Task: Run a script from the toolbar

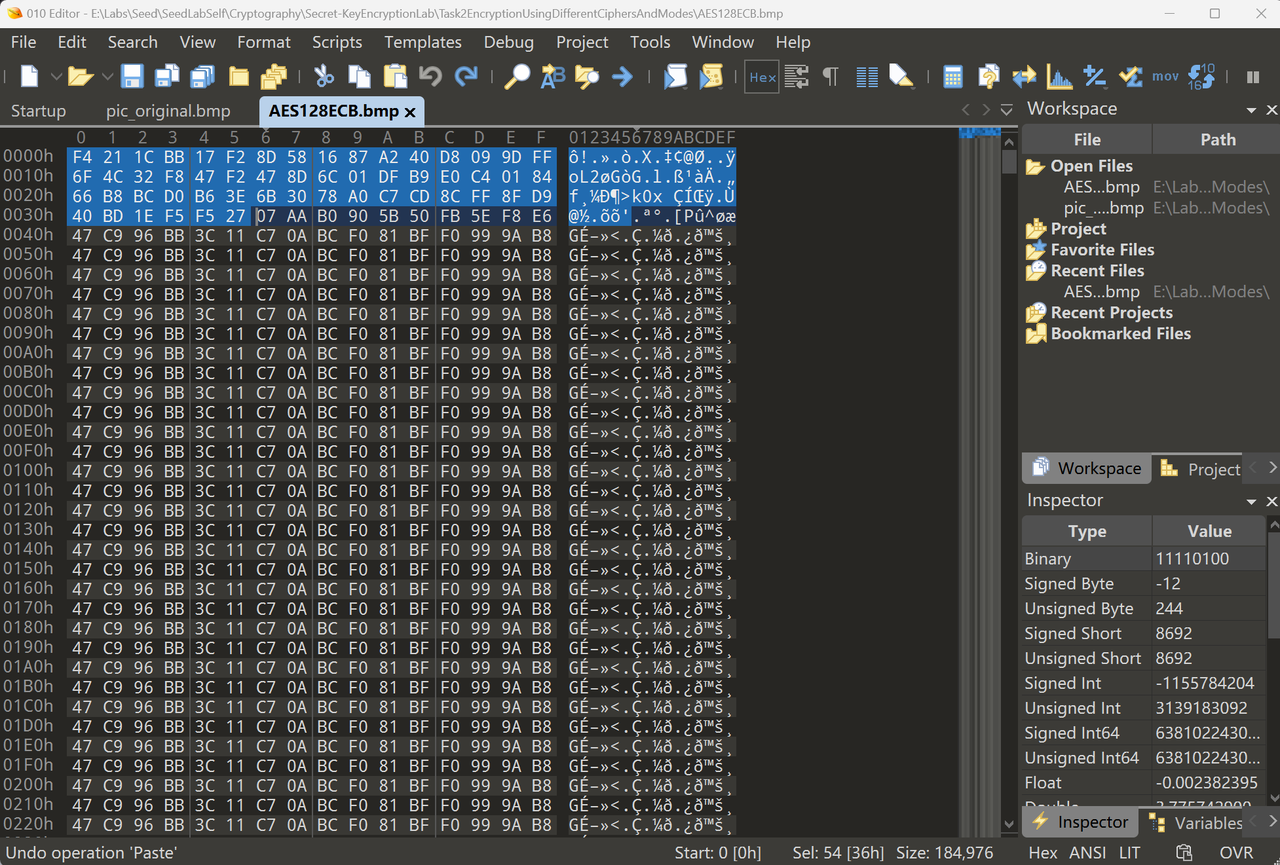Action: point(676,77)
